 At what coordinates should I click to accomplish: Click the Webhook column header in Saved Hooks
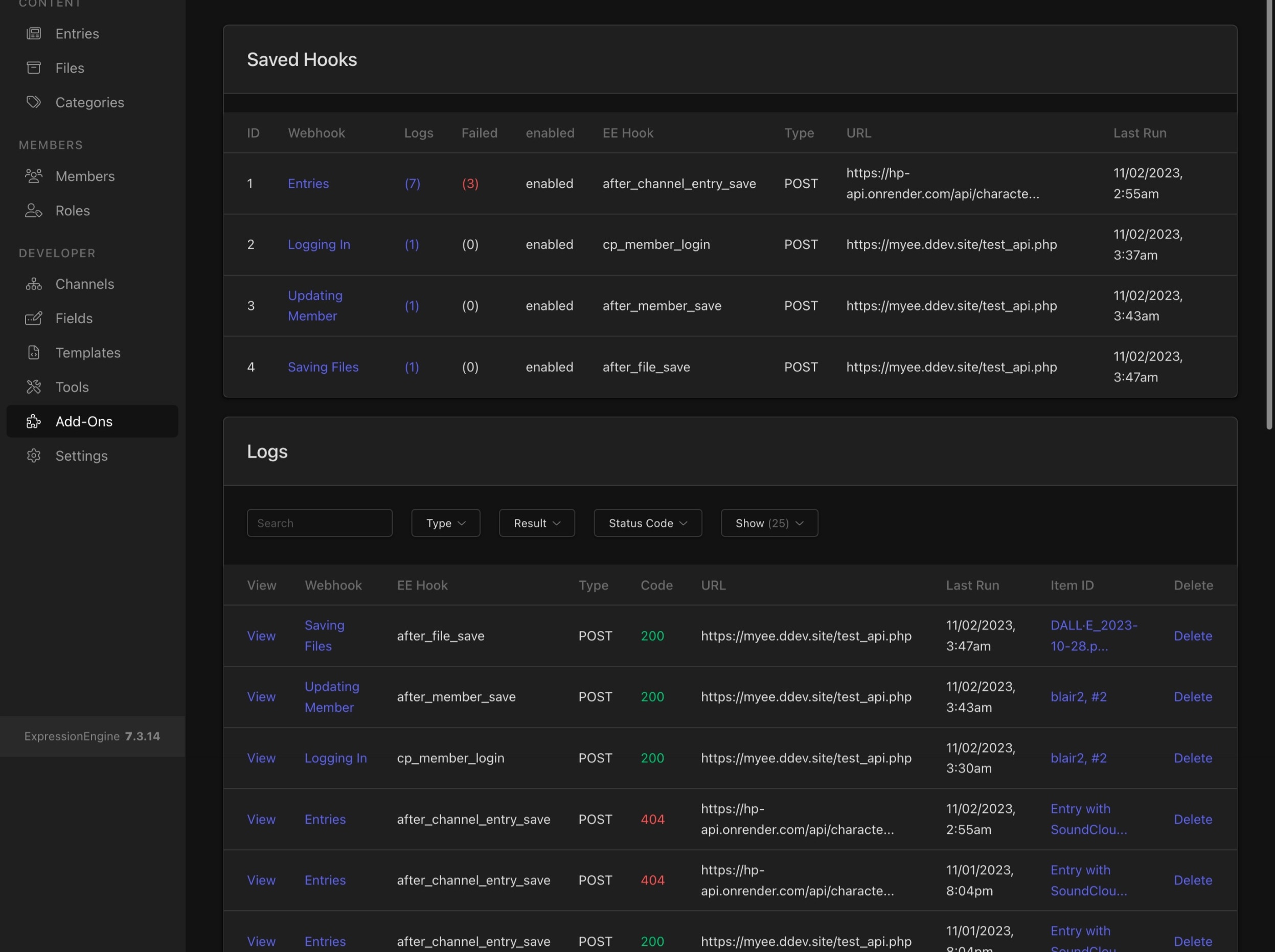coord(316,132)
